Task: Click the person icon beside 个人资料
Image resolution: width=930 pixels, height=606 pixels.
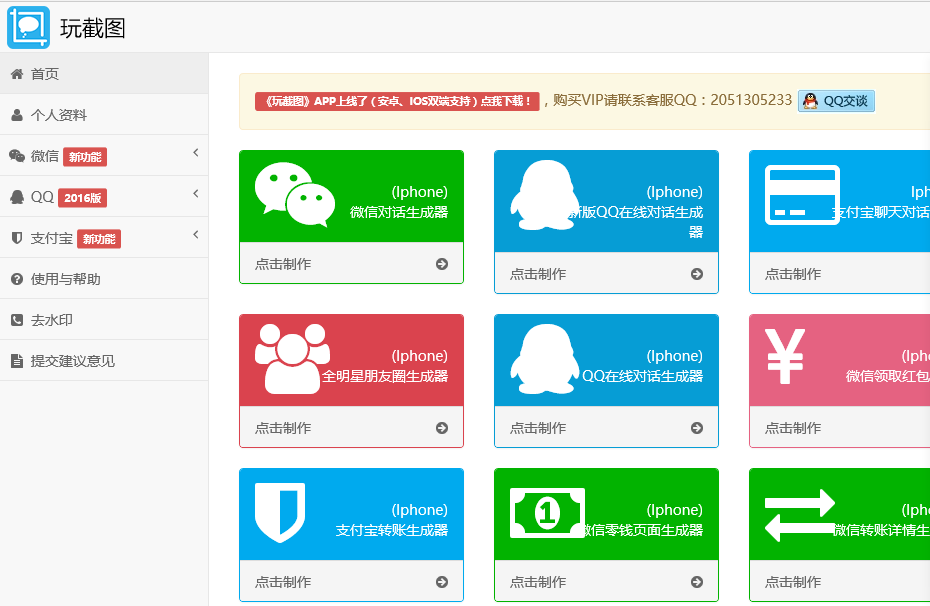Action: pos(17,115)
